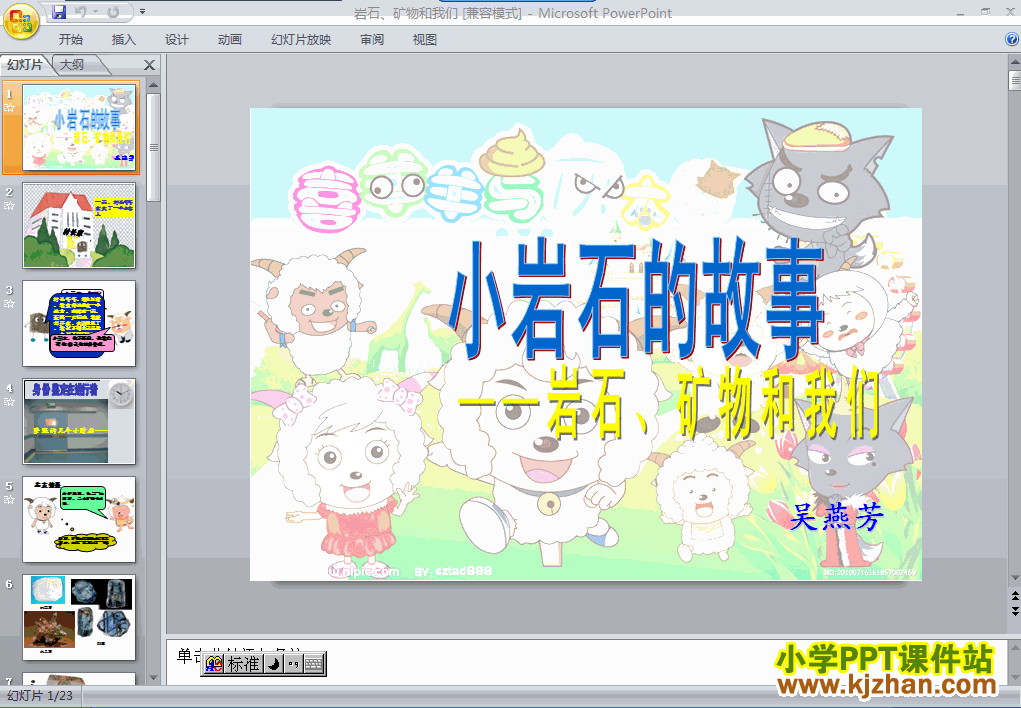This screenshot has width=1021, height=708.
Task: Minimize the PowerPoint window
Action: [961, 12]
